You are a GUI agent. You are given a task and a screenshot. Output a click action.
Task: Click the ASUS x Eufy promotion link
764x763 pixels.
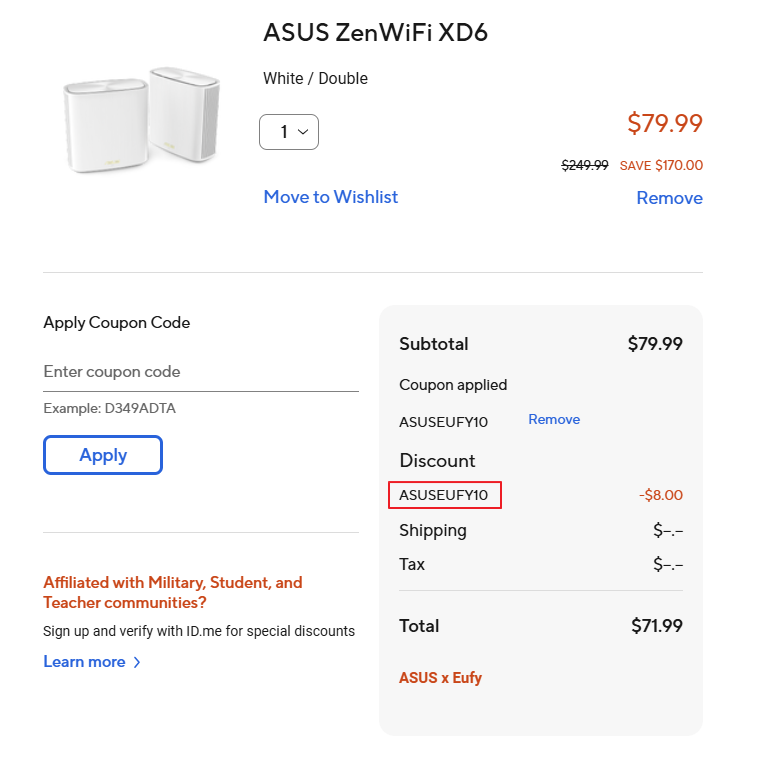click(x=440, y=678)
